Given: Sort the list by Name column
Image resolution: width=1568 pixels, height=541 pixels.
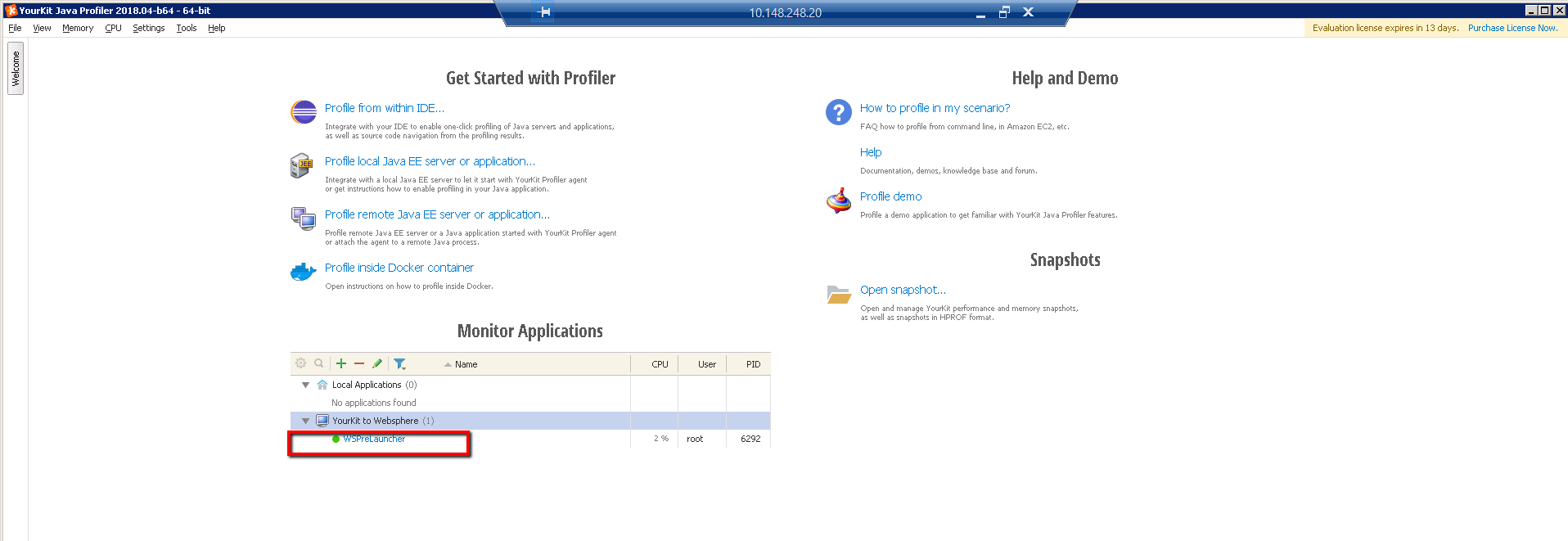Looking at the screenshot, I should click(466, 364).
